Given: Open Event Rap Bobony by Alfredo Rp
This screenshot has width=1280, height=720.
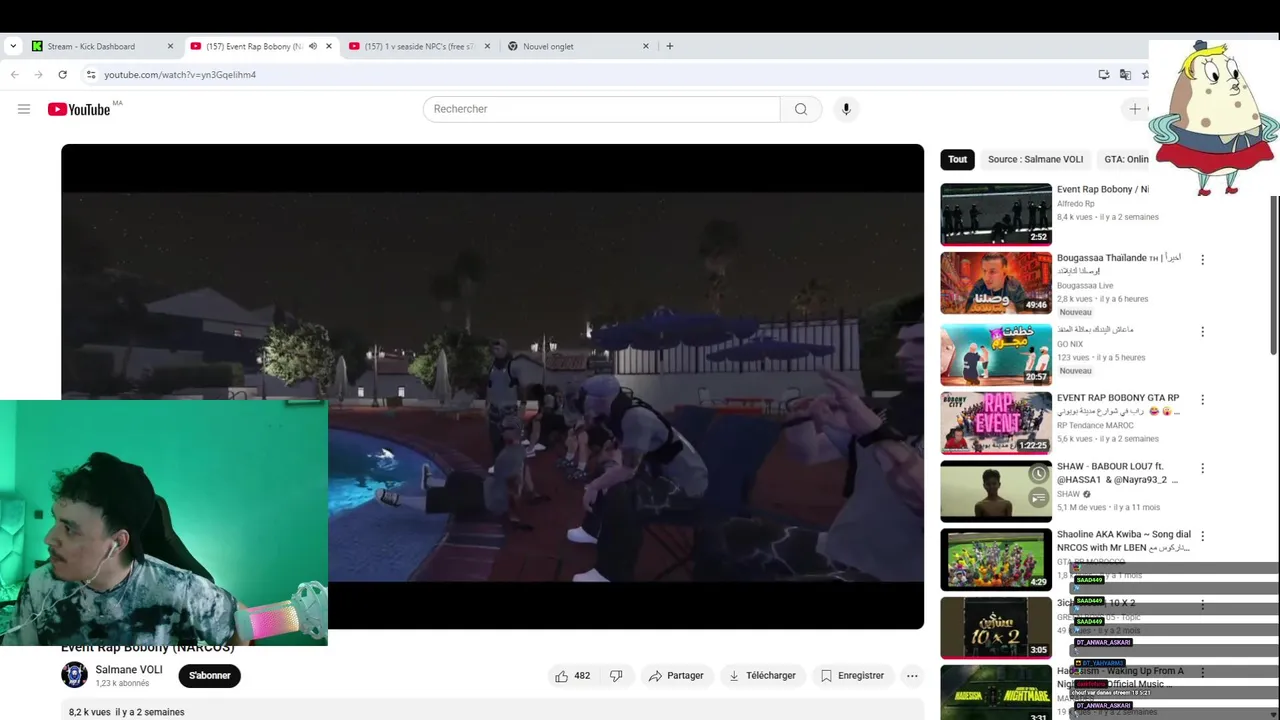Looking at the screenshot, I should pyautogui.click(x=1102, y=189).
